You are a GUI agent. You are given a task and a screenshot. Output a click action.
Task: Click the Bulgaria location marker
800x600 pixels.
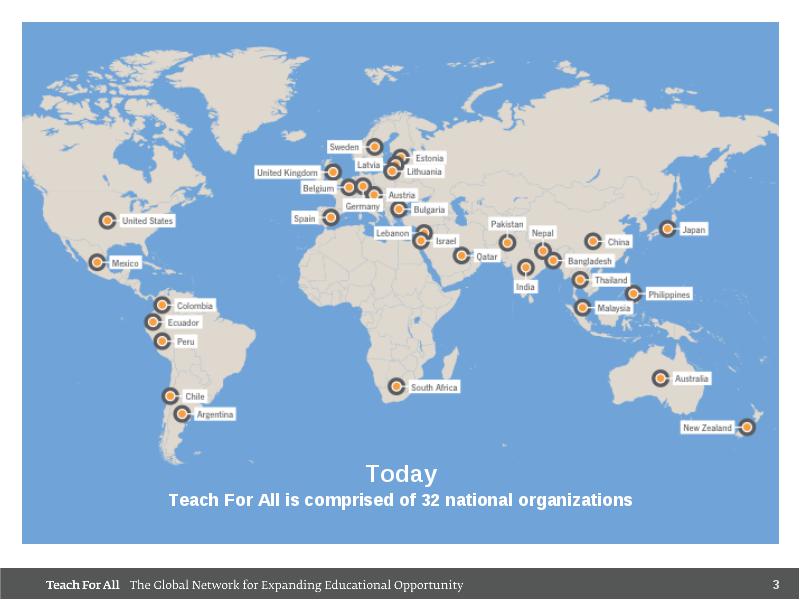coord(399,209)
